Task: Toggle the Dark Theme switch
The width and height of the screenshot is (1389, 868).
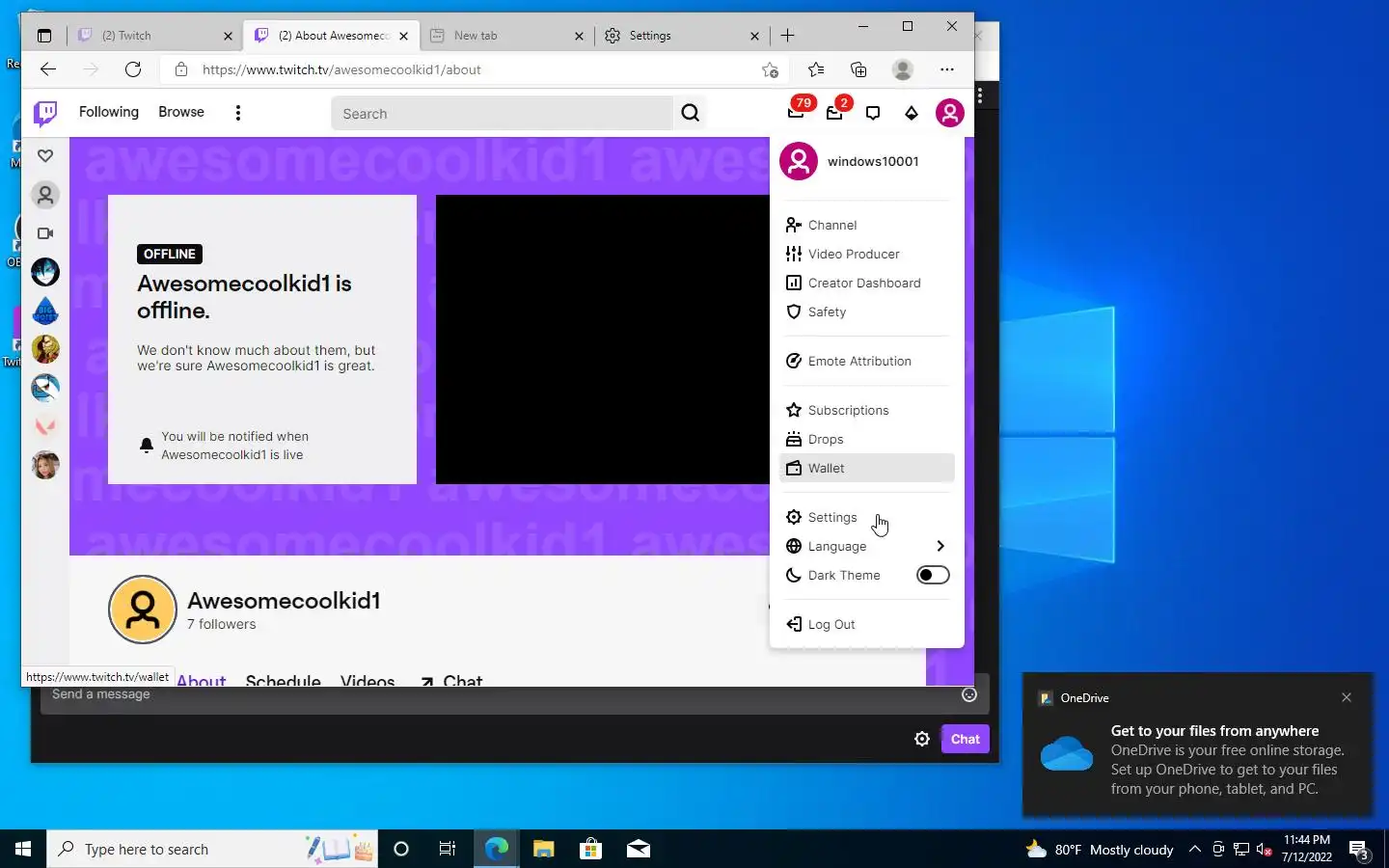Action: (x=933, y=575)
